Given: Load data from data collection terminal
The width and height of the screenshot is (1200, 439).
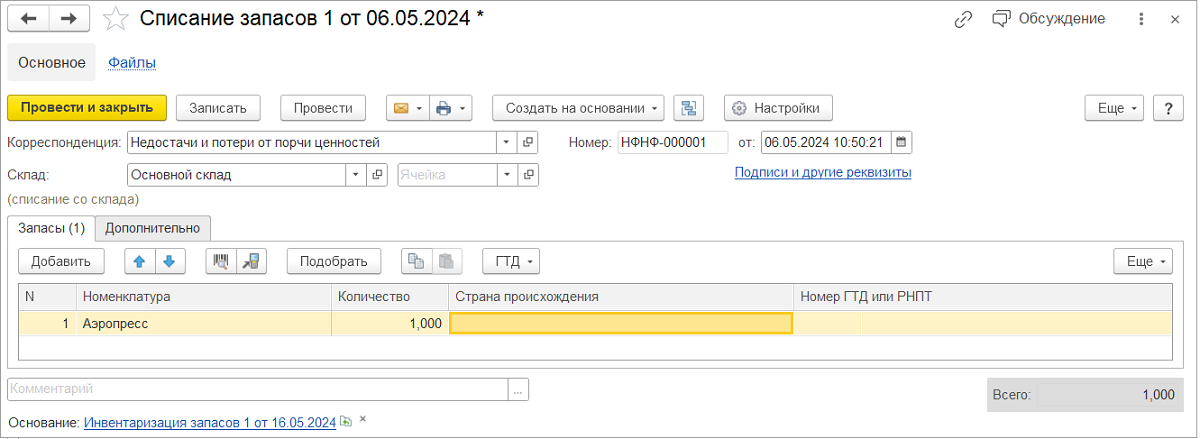Looking at the screenshot, I should coord(252,261).
